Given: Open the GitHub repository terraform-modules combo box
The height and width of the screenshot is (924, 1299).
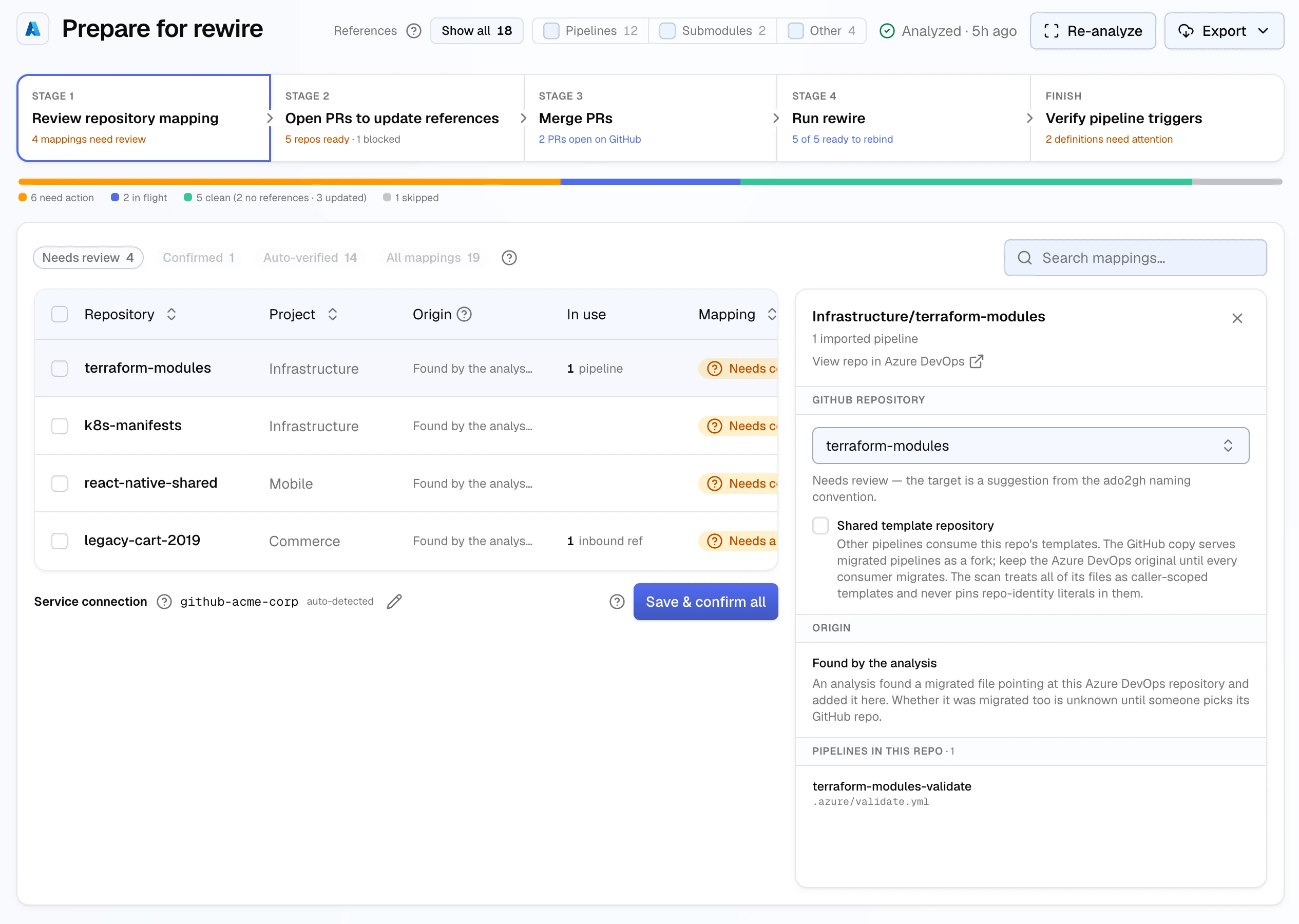Looking at the screenshot, I should pyautogui.click(x=1030, y=446).
